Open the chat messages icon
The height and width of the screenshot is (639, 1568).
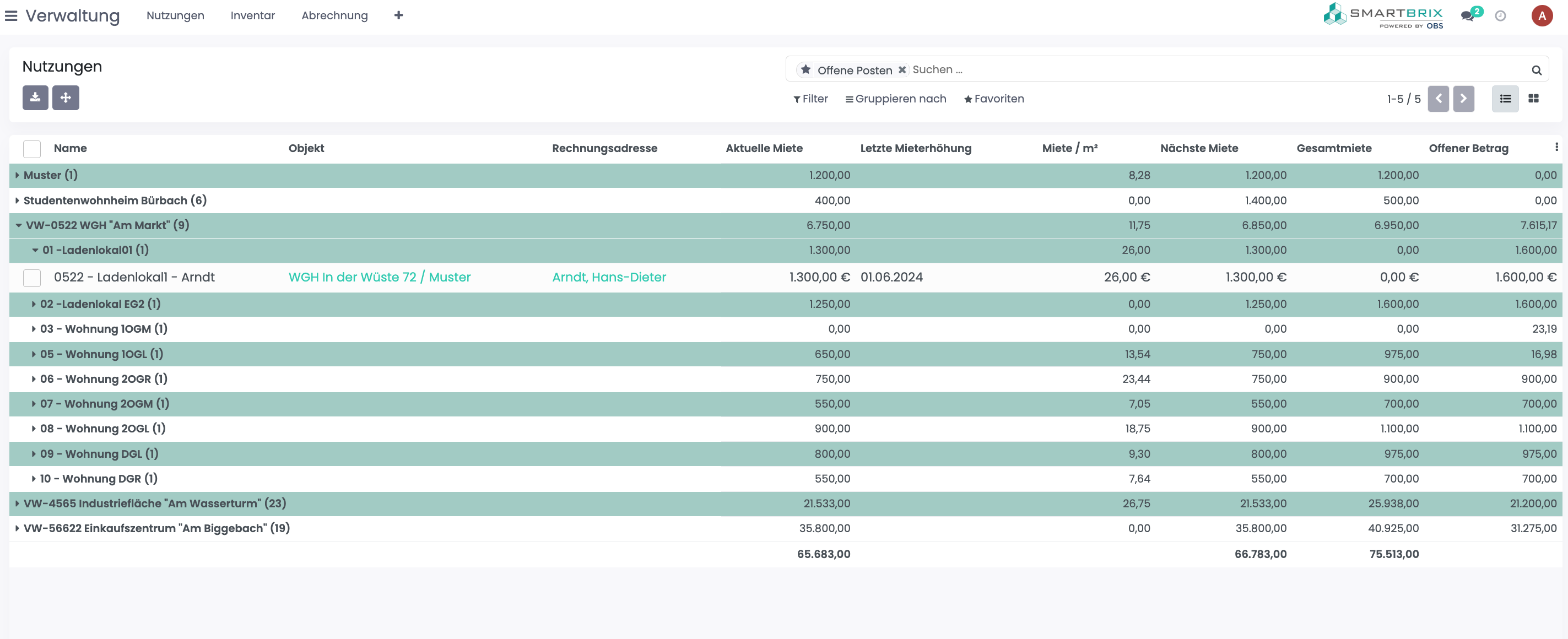point(1468,16)
